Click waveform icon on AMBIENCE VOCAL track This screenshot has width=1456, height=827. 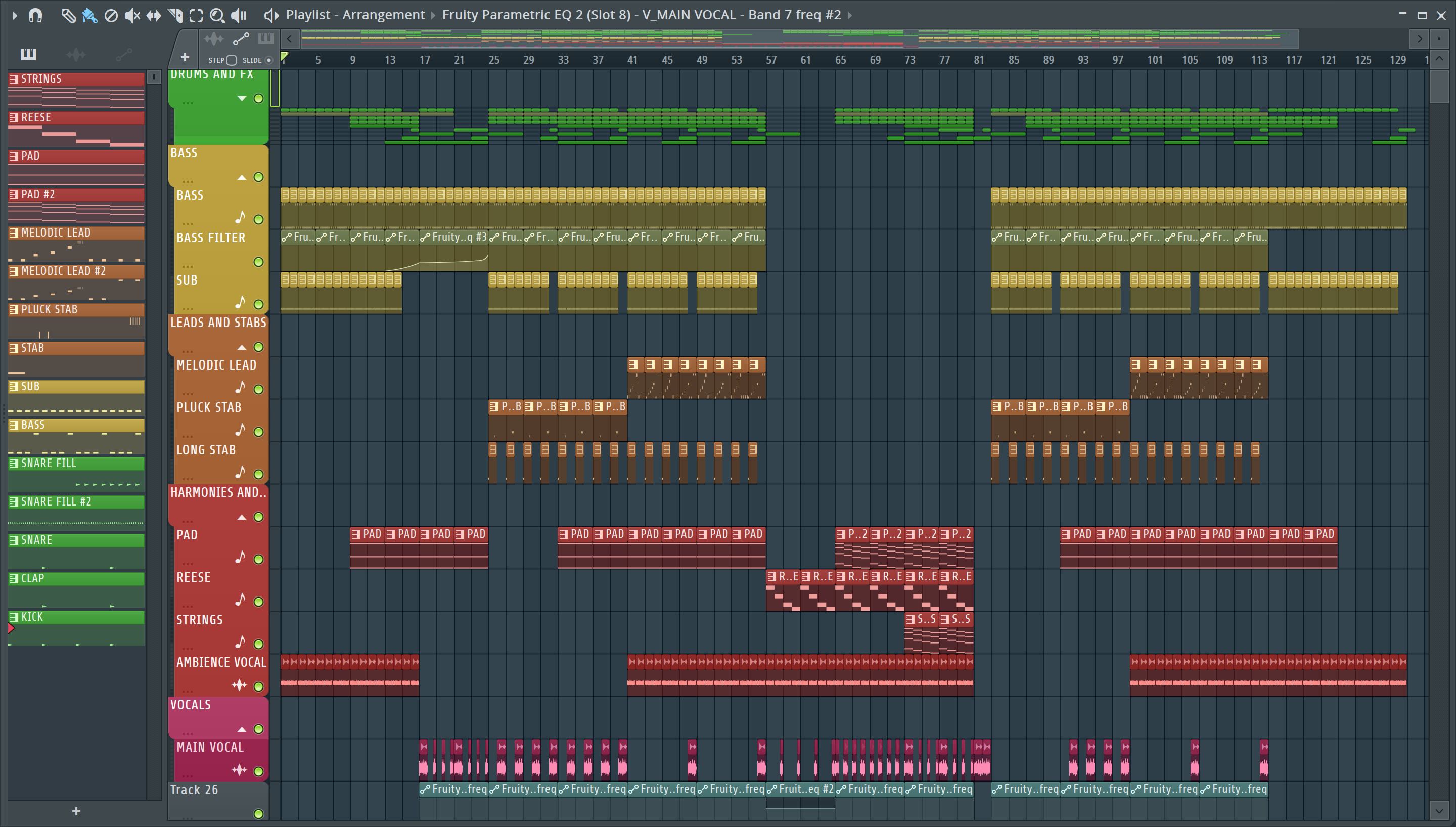240,685
